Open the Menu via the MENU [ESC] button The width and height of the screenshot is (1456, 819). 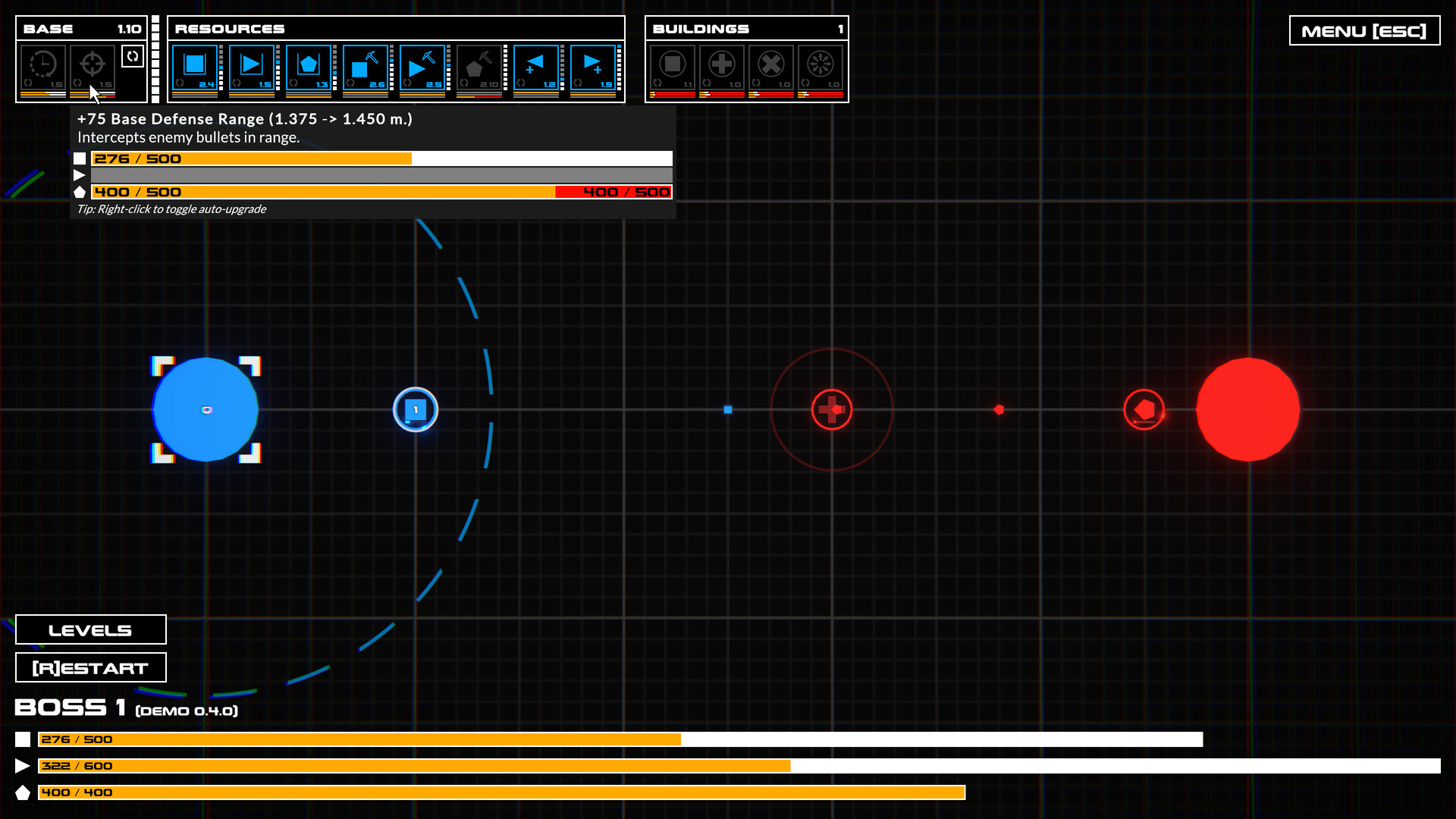pos(1364,31)
